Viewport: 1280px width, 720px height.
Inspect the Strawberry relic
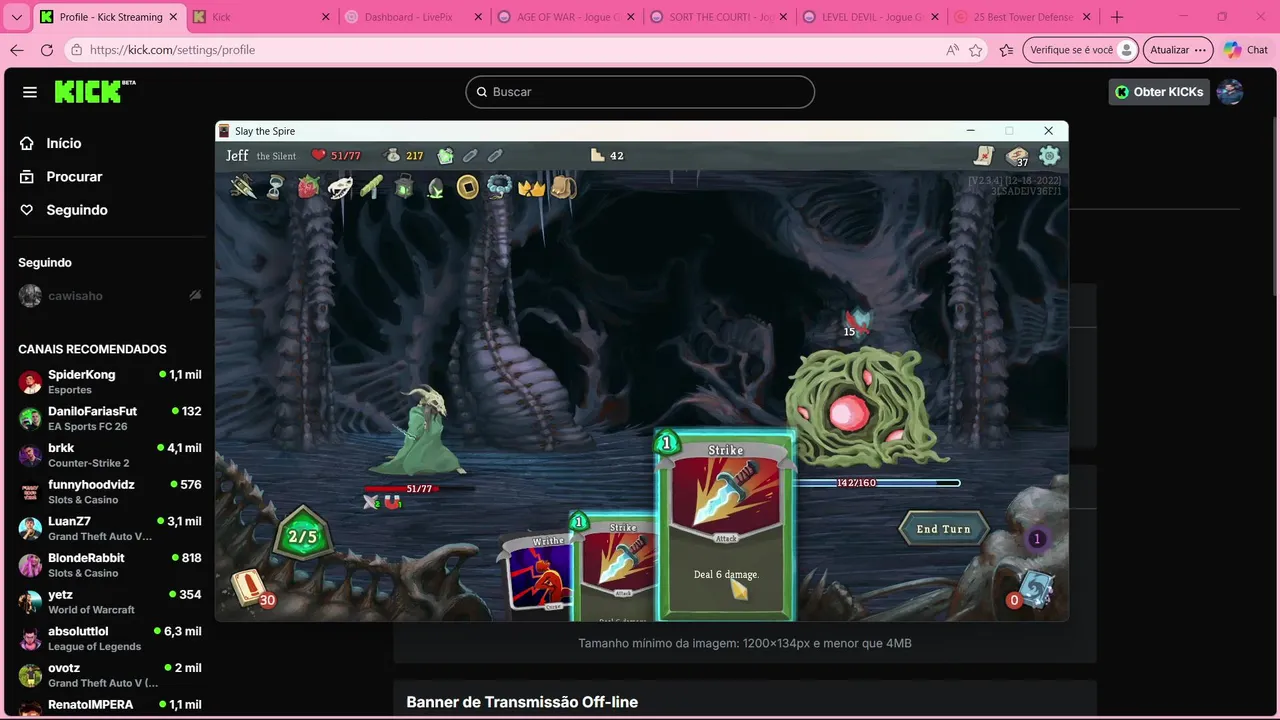[308, 187]
